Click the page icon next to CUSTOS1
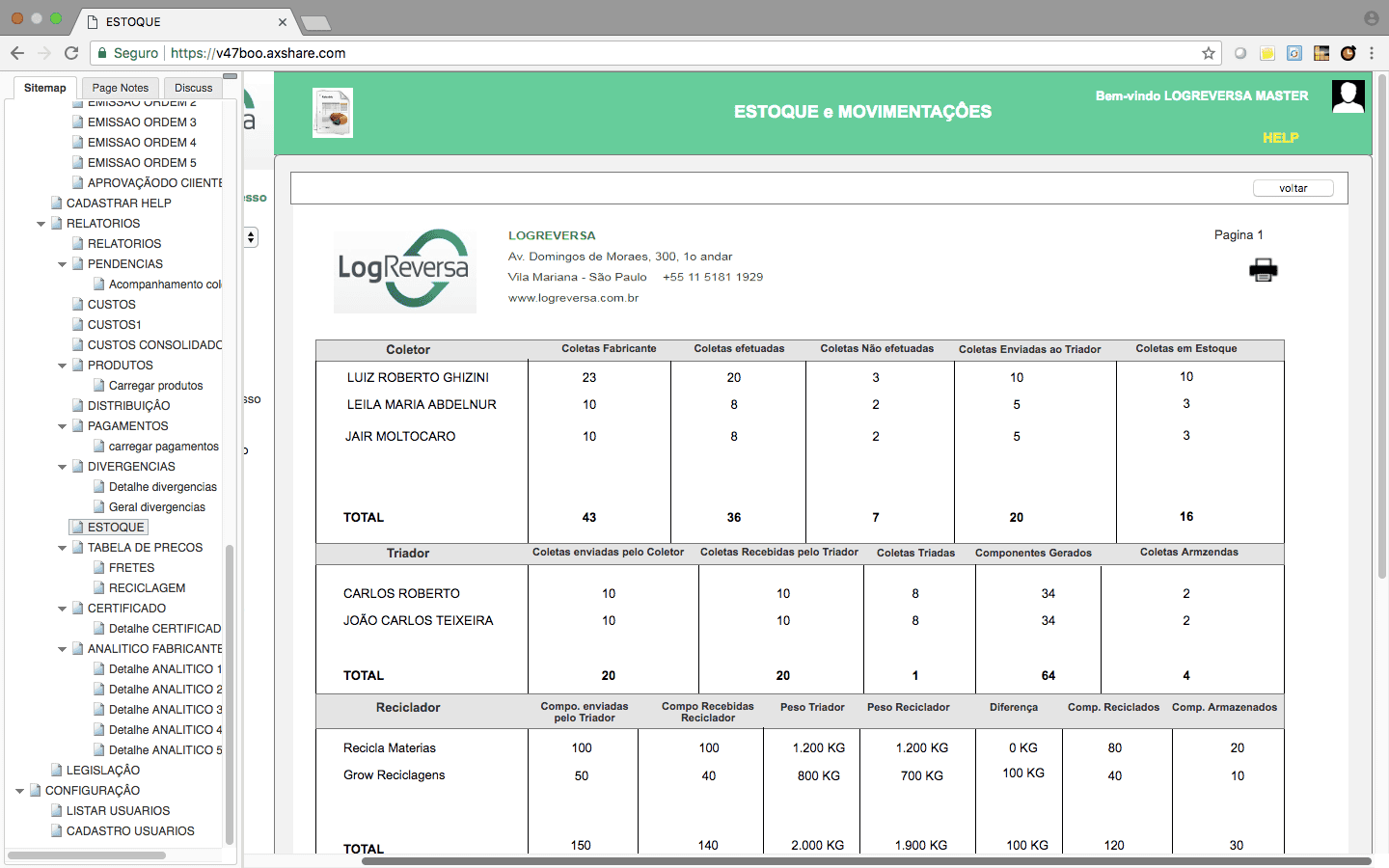This screenshot has height=868, width=1389. coord(78,325)
